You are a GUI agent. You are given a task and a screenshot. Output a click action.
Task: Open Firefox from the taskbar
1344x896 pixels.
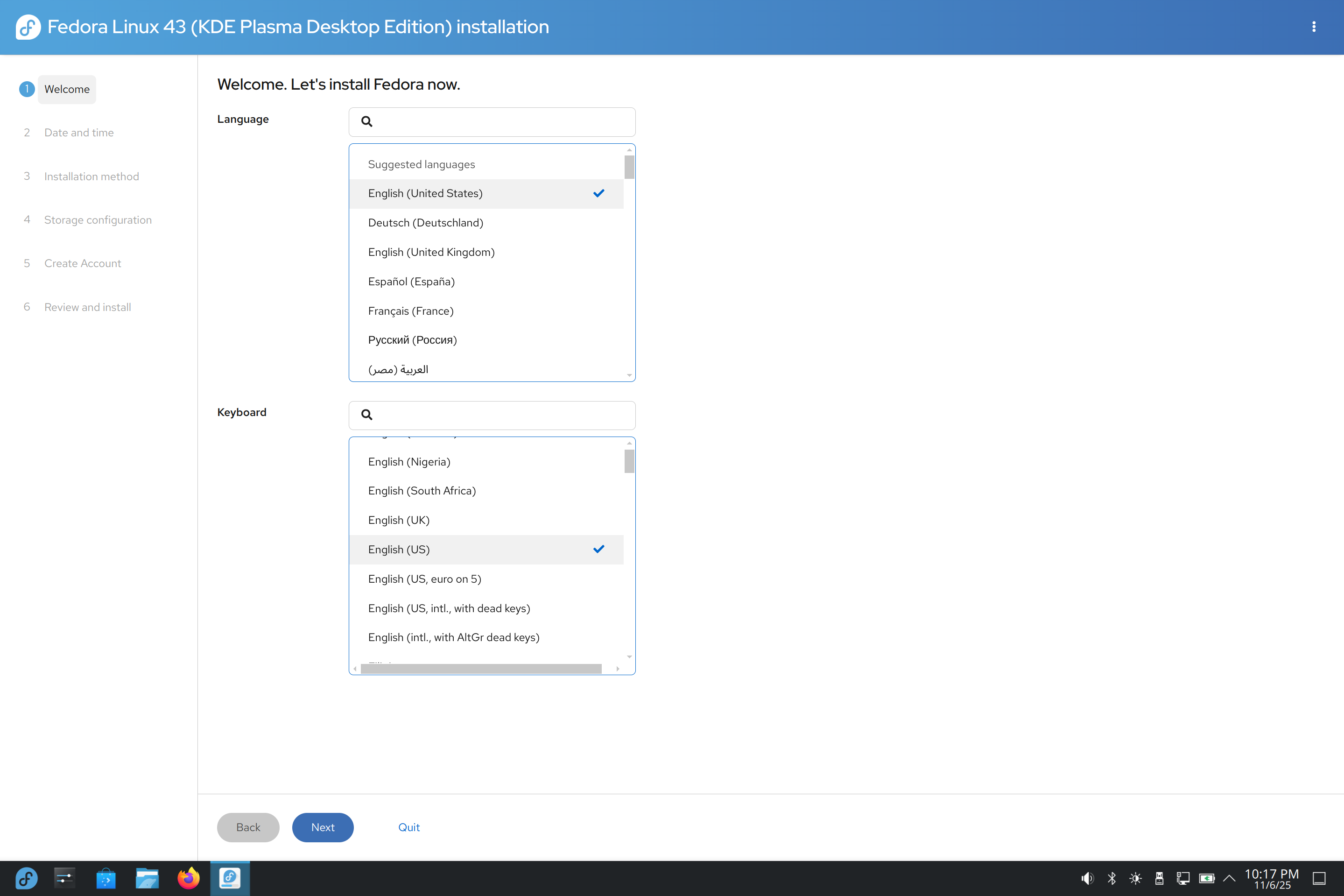(x=188, y=878)
